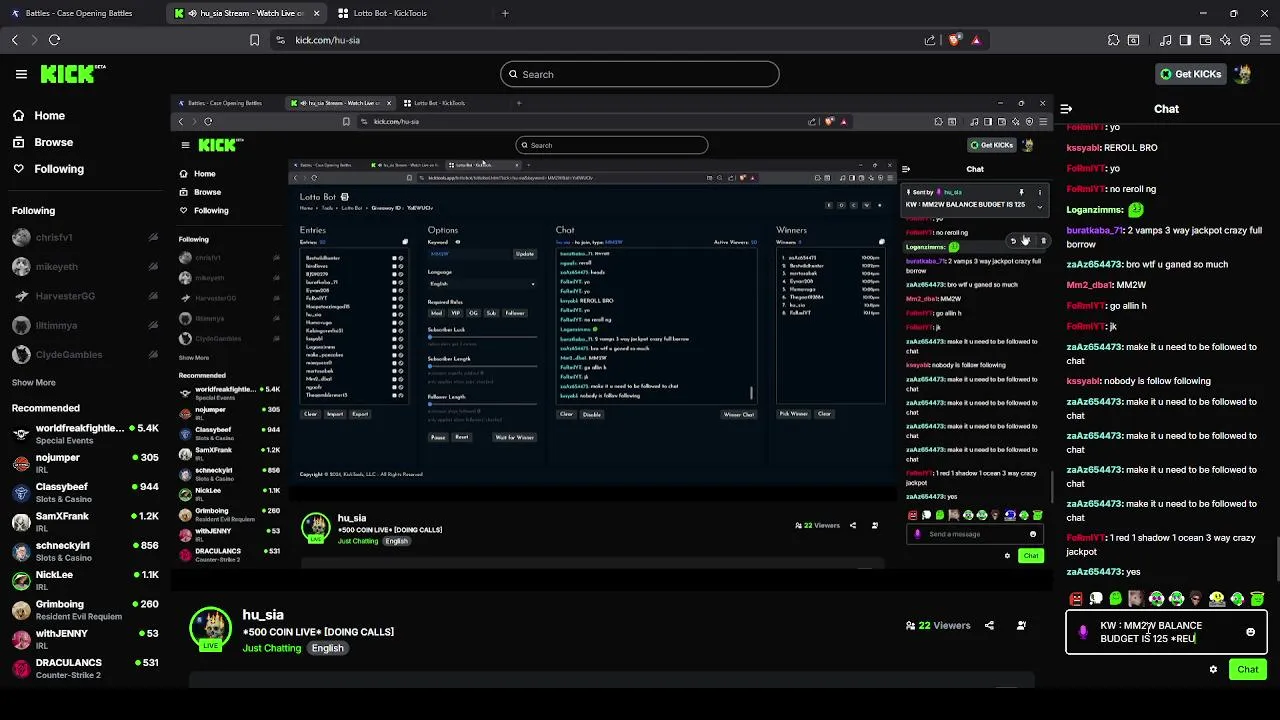
Task: Pick the red angry emote in outer chat
Action: (x=1076, y=599)
